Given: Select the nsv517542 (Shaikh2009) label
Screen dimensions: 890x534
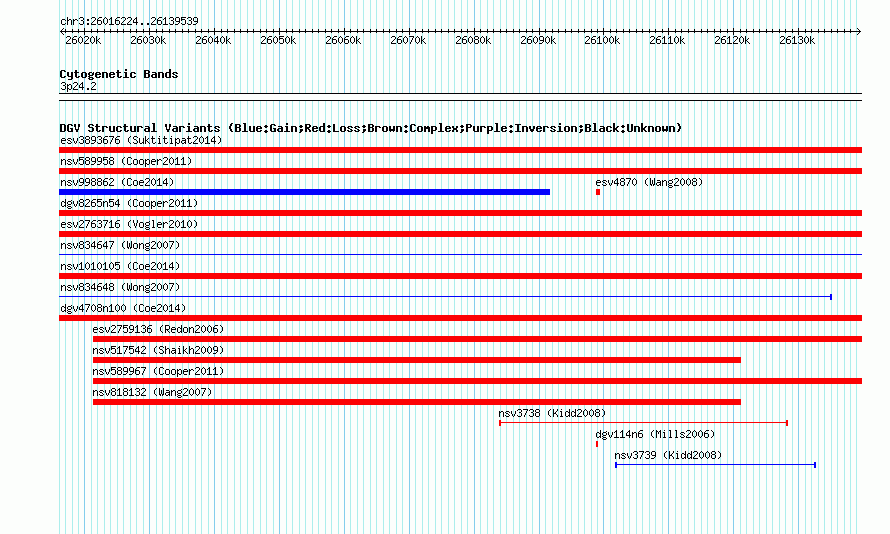Looking at the screenshot, I should click(158, 350).
